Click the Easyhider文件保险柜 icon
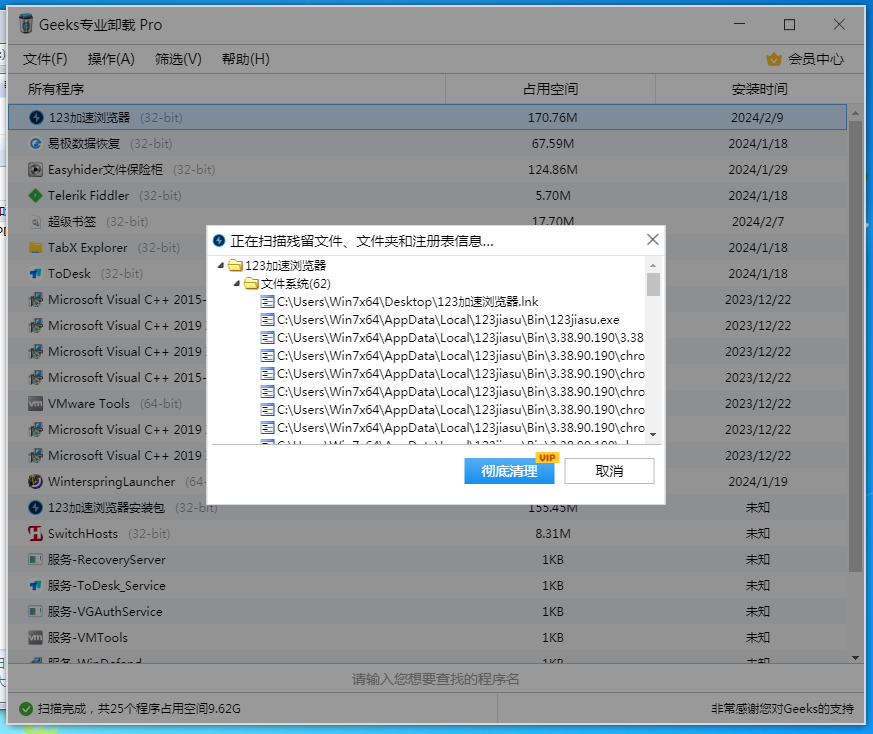Image resolution: width=873 pixels, height=734 pixels. [x=36, y=169]
